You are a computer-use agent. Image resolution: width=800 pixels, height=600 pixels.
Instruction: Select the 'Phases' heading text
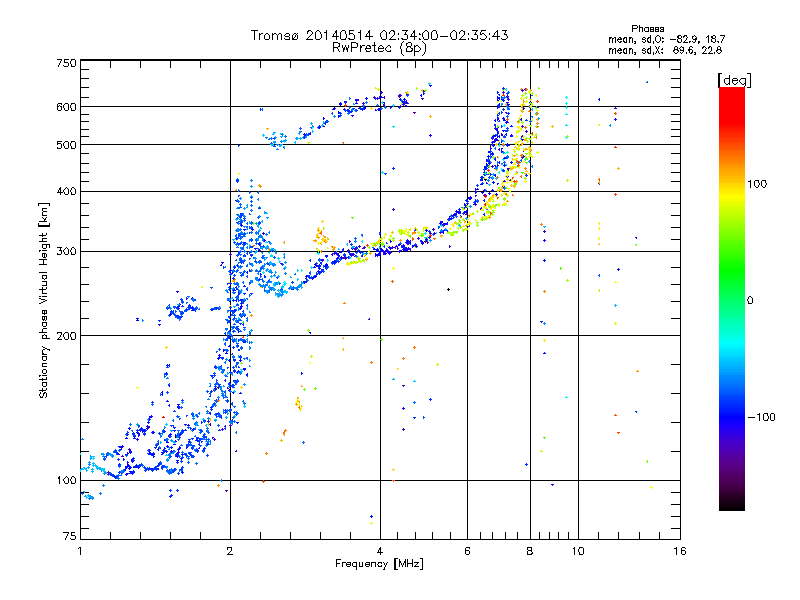(x=647, y=29)
